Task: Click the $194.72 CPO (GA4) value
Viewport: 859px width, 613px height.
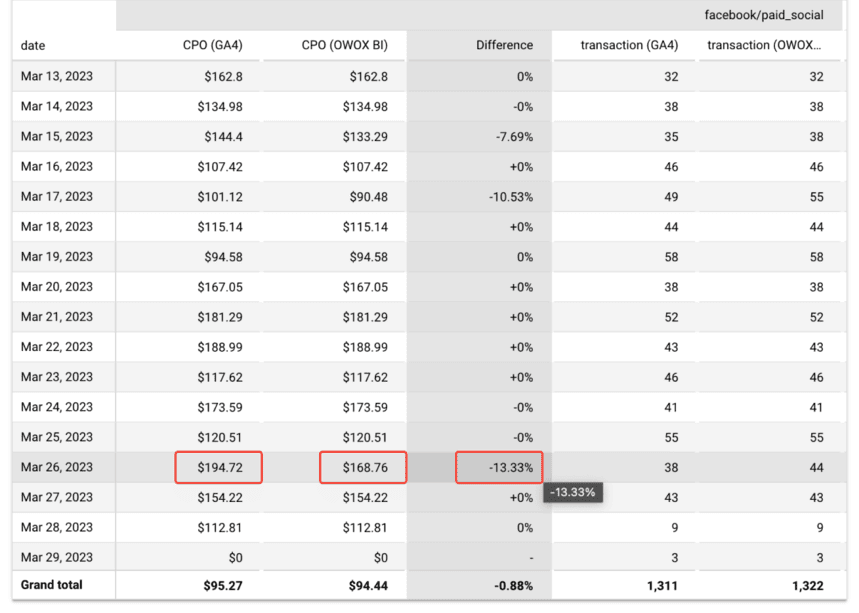Action: 220,468
